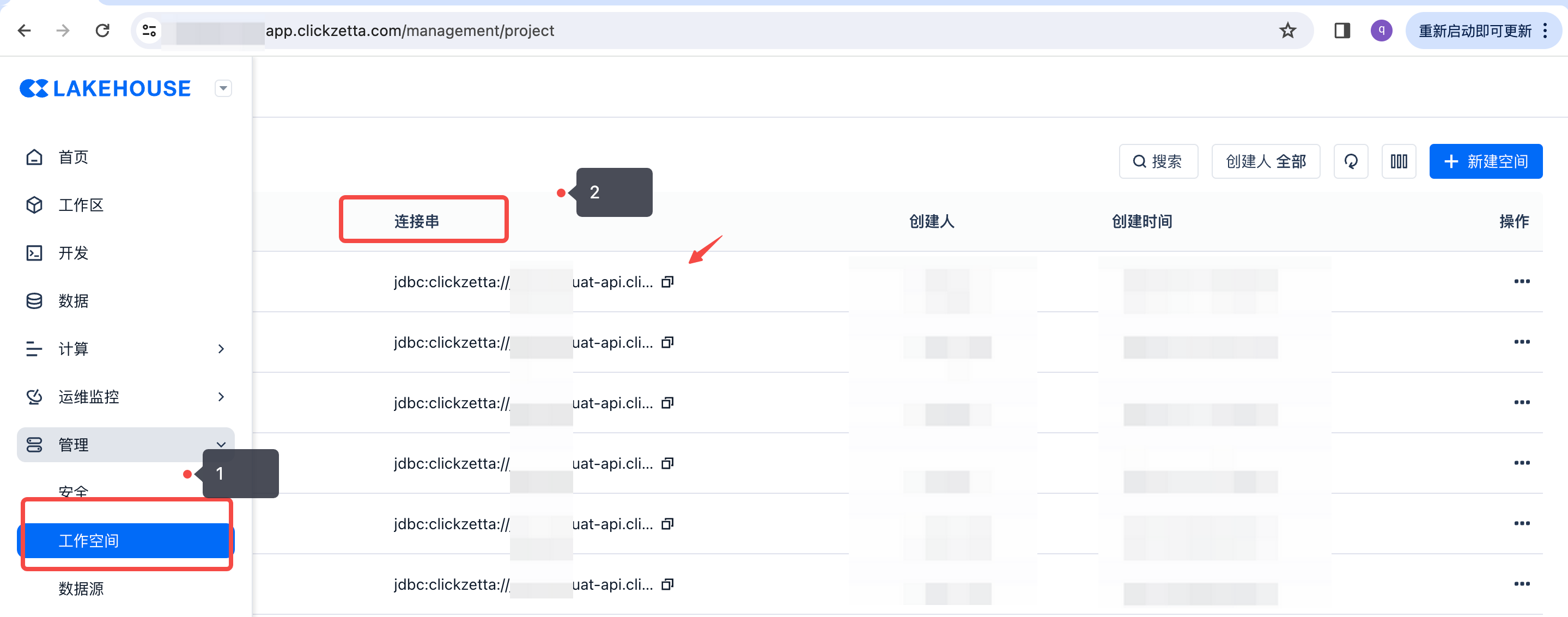Screen dimensions: 1568x617
Task: Click the browser address bar URL
Action: pos(410,31)
